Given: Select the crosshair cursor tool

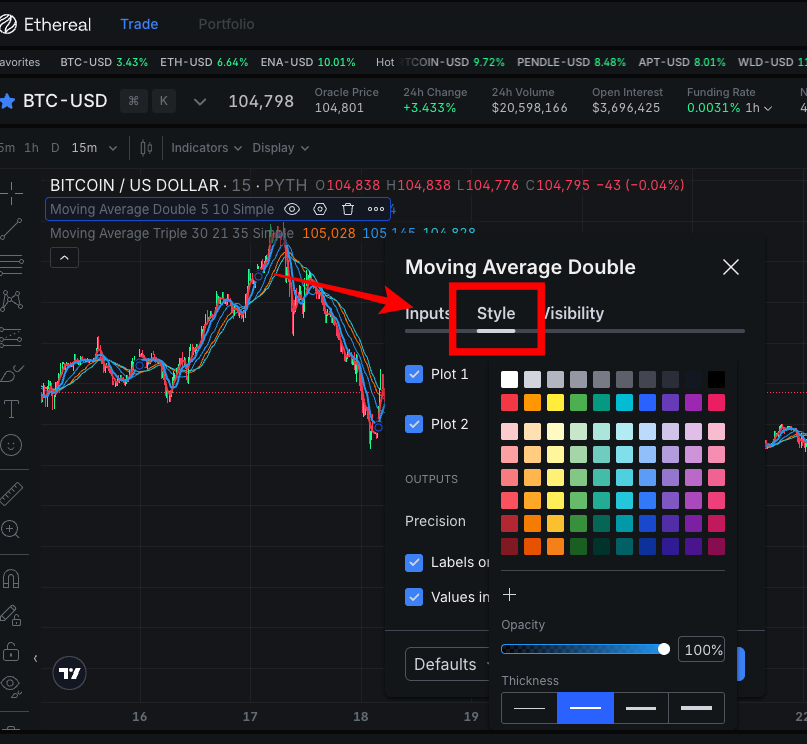Looking at the screenshot, I should [x=11, y=193].
